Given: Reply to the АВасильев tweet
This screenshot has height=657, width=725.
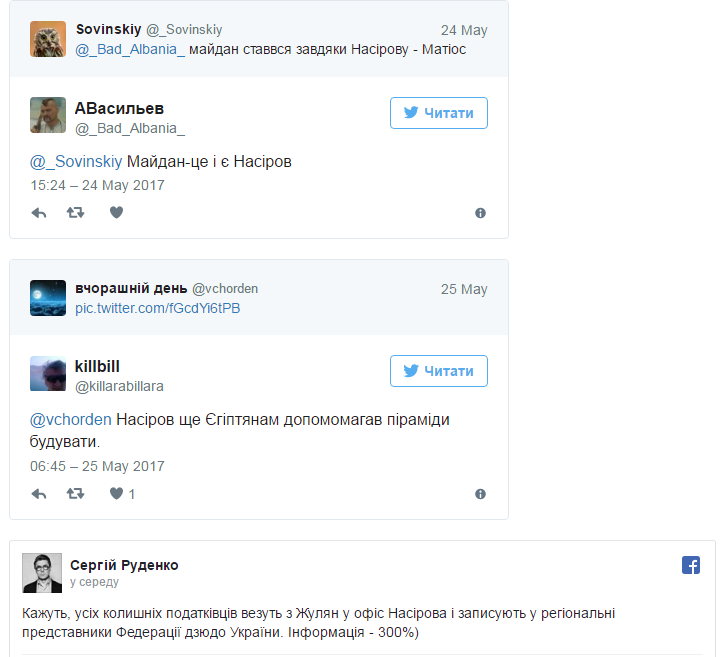Looking at the screenshot, I should (39, 213).
